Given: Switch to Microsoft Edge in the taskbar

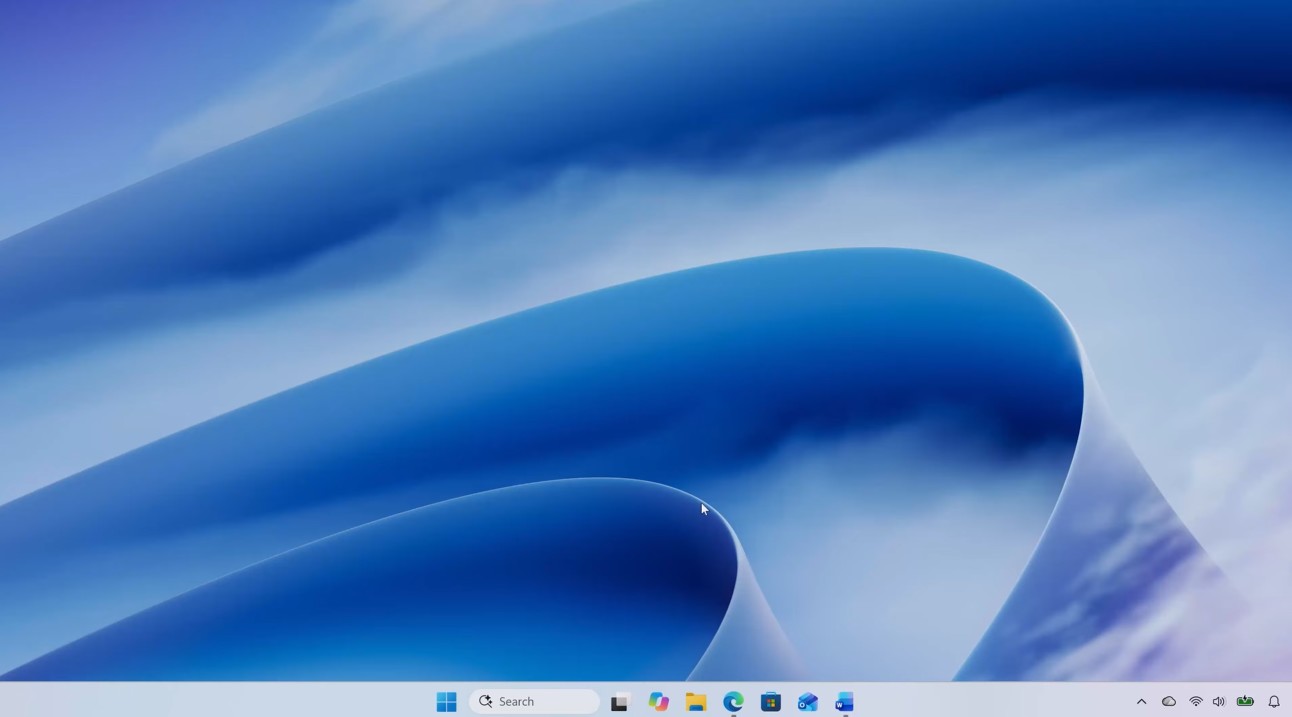Looking at the screenshot, I should [733, 702].
